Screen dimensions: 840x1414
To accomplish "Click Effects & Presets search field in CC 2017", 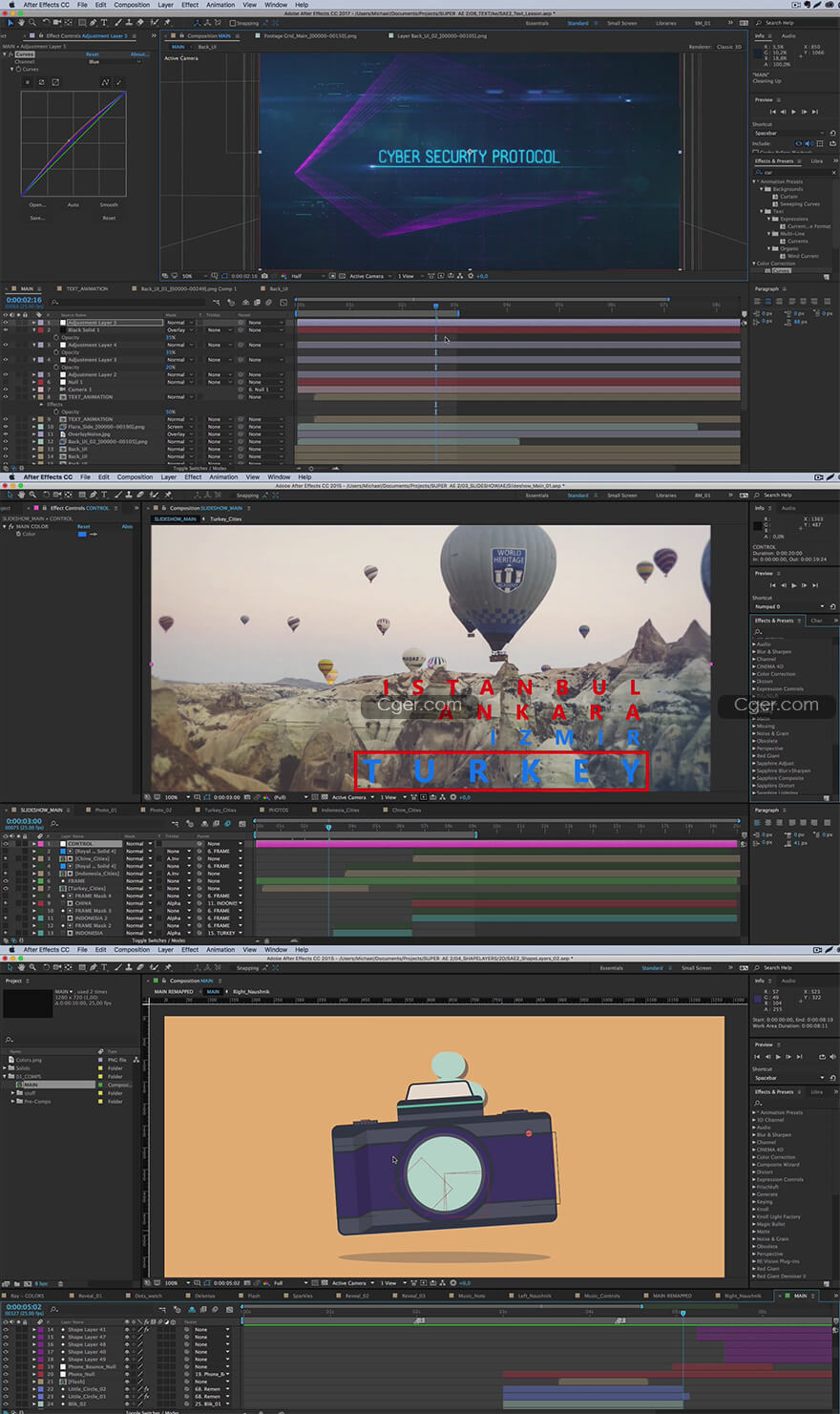I will pos(794,173).
